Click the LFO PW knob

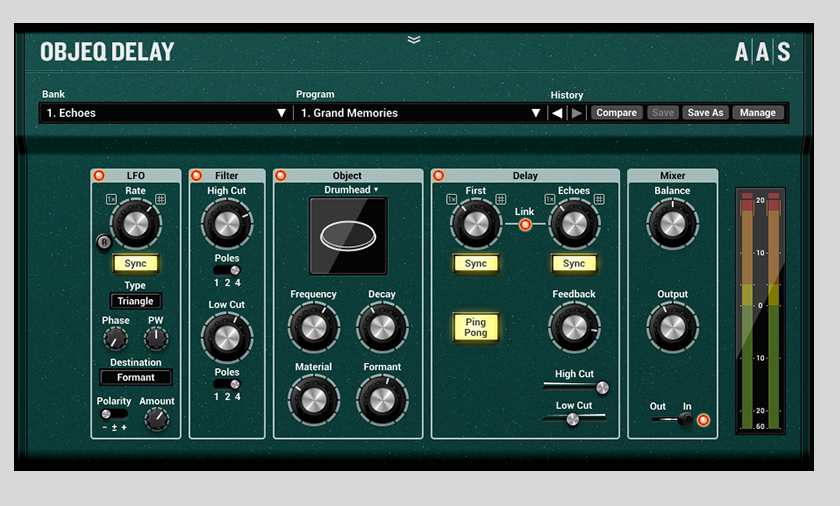156,339
